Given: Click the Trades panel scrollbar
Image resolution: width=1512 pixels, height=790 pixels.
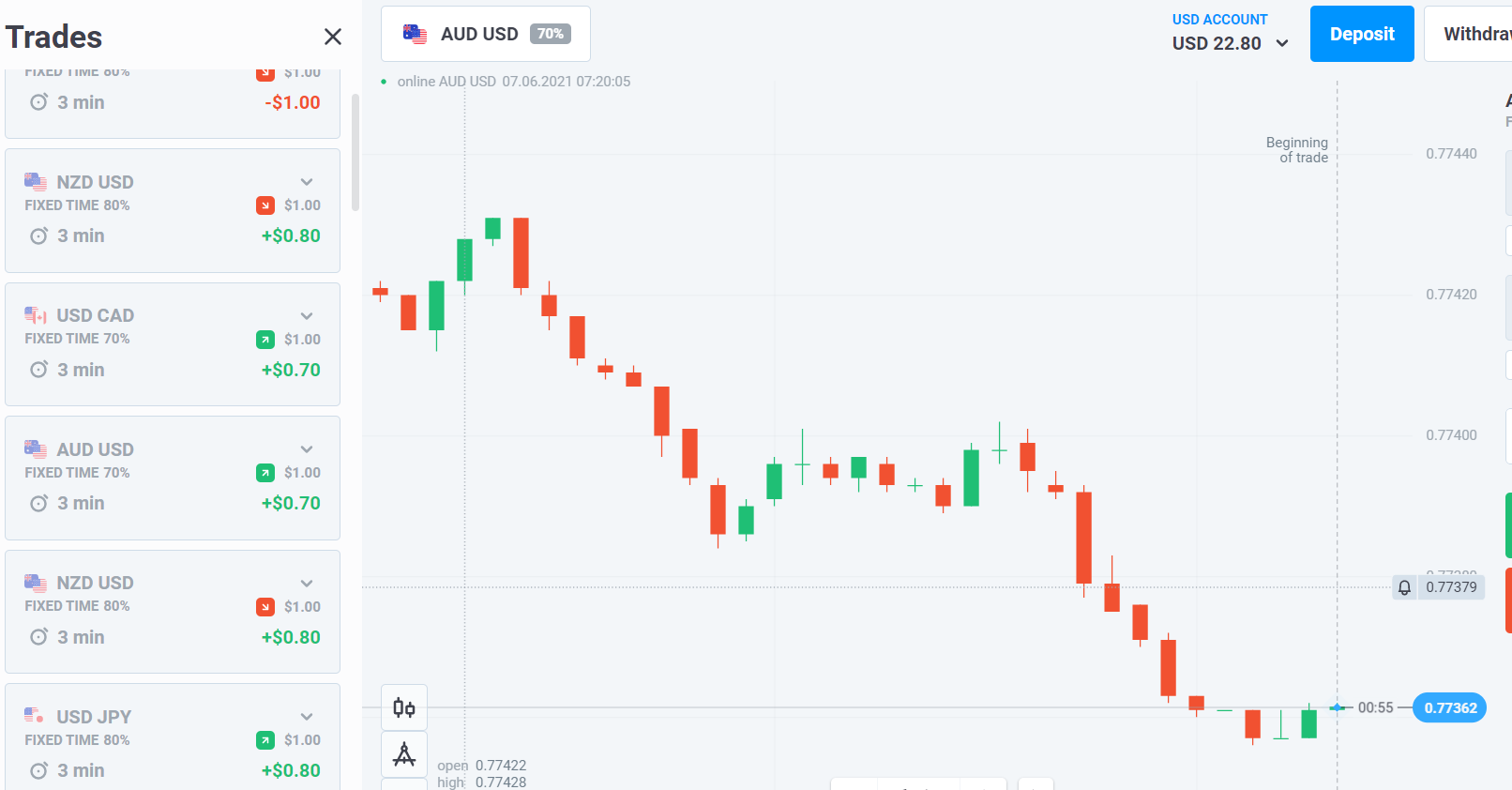Looking at the screenshot, I should point(355,152).
